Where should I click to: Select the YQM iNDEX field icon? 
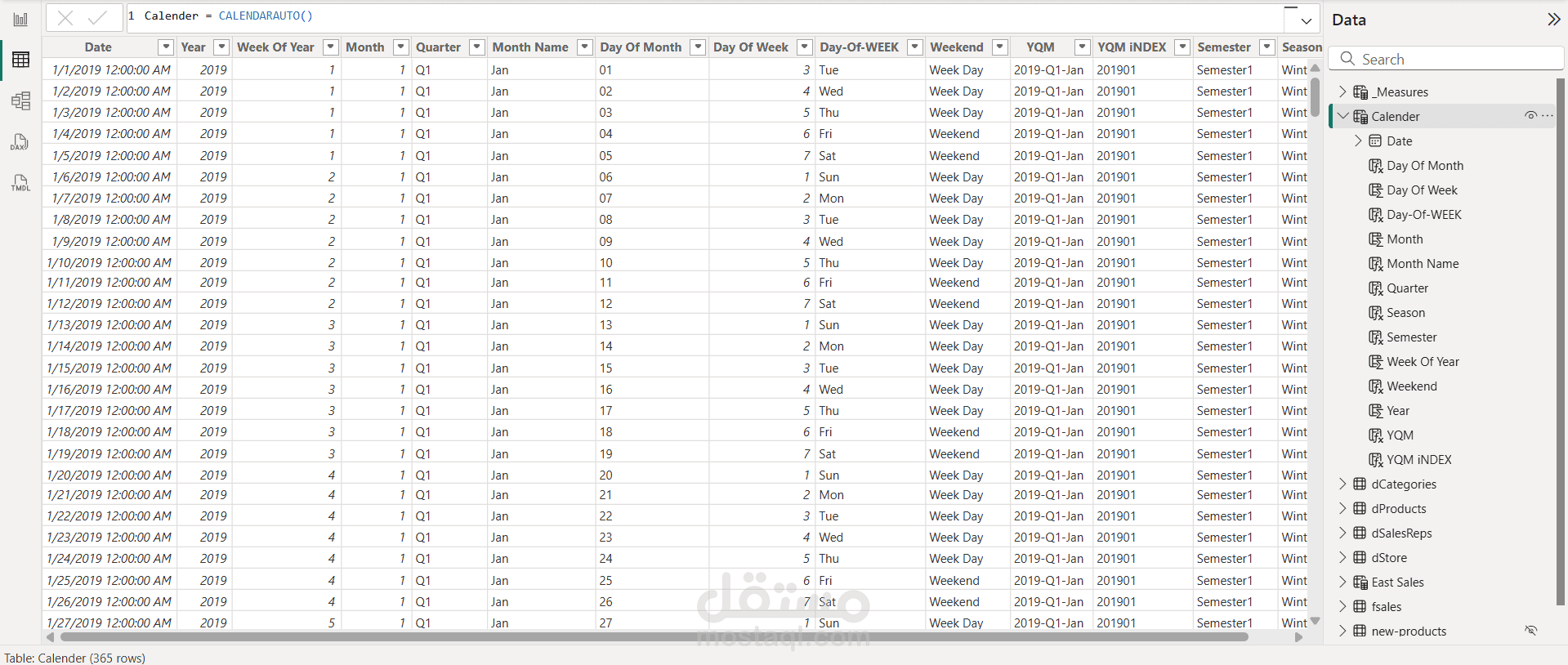click(x=1376, y=460)
